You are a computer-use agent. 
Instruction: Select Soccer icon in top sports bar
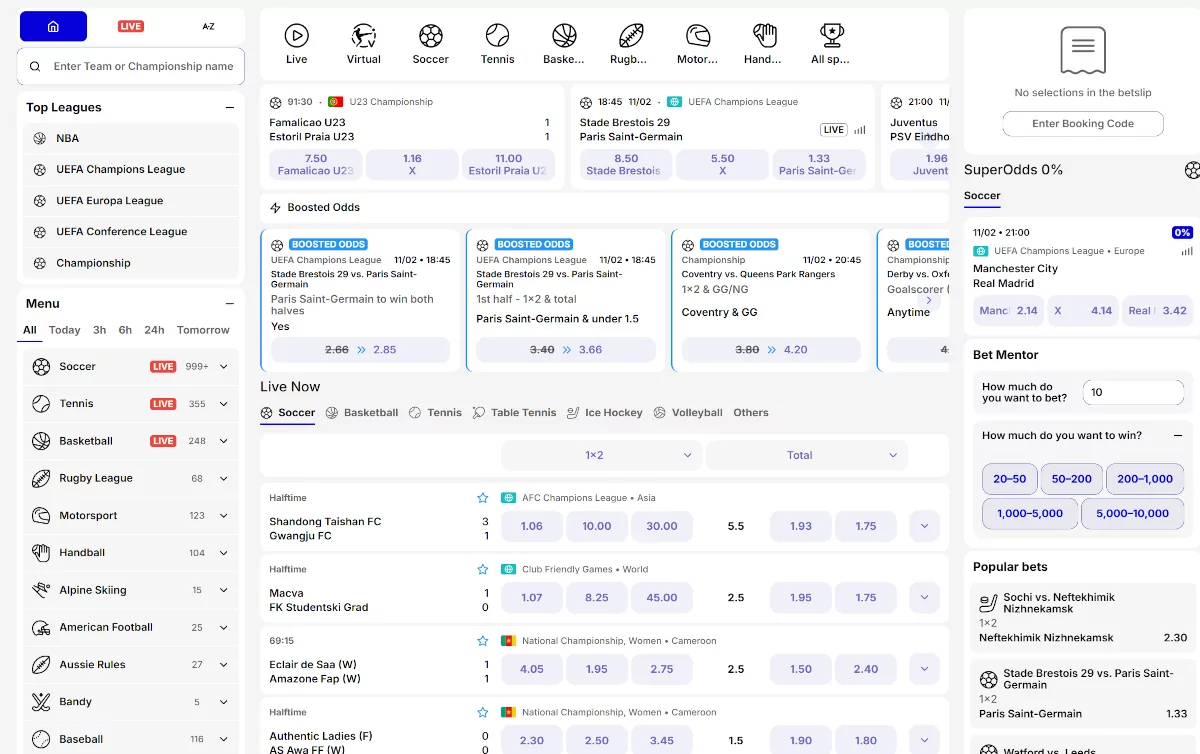tap(430, 36)
